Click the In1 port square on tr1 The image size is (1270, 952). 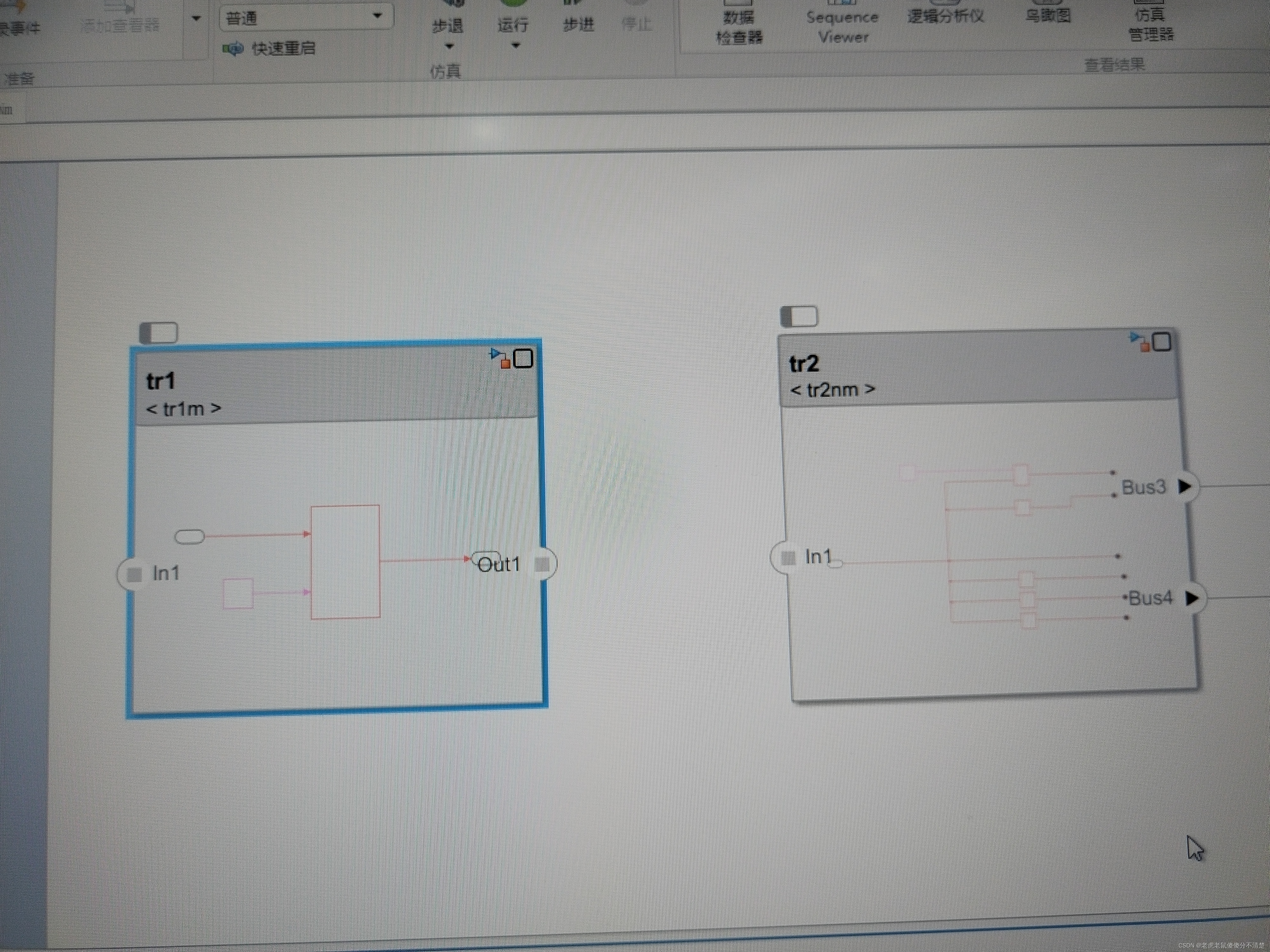click(134, 574)
